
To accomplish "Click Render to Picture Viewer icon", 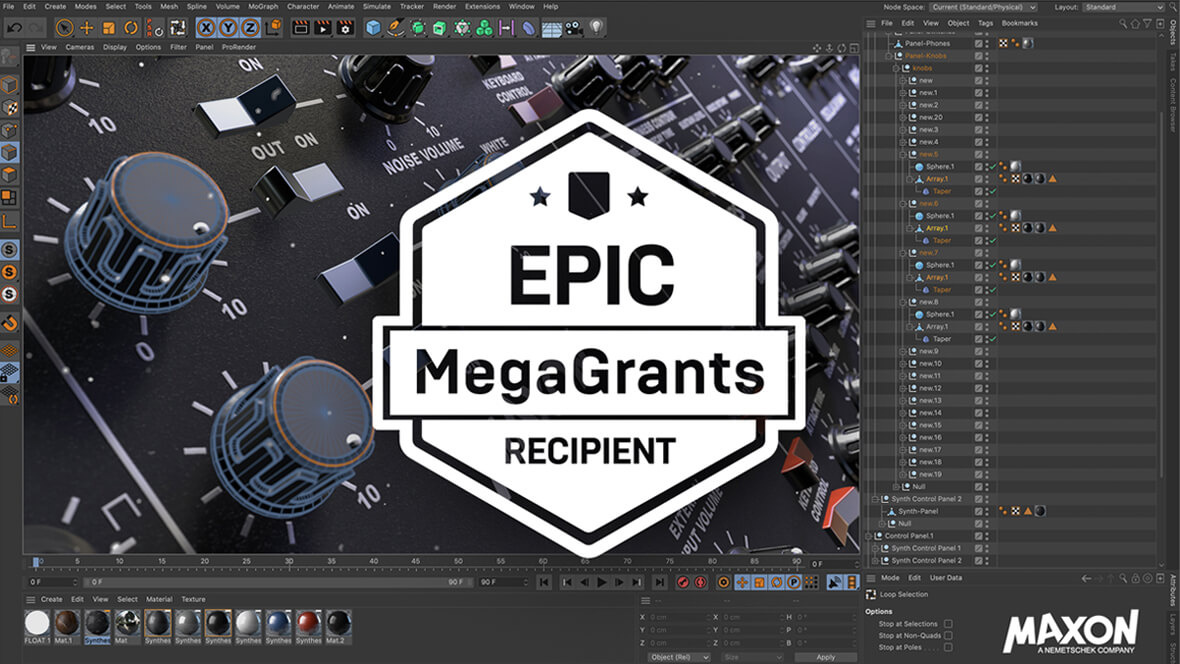I will pyautogui.click(x=323, y=28).
